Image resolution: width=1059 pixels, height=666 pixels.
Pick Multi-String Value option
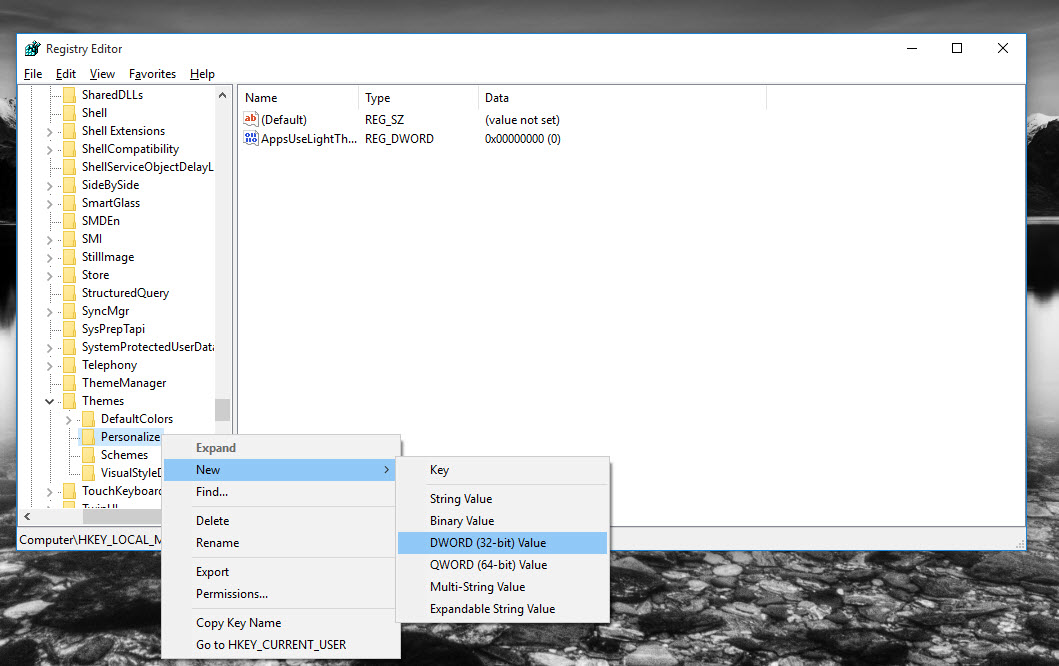[502, 587]
